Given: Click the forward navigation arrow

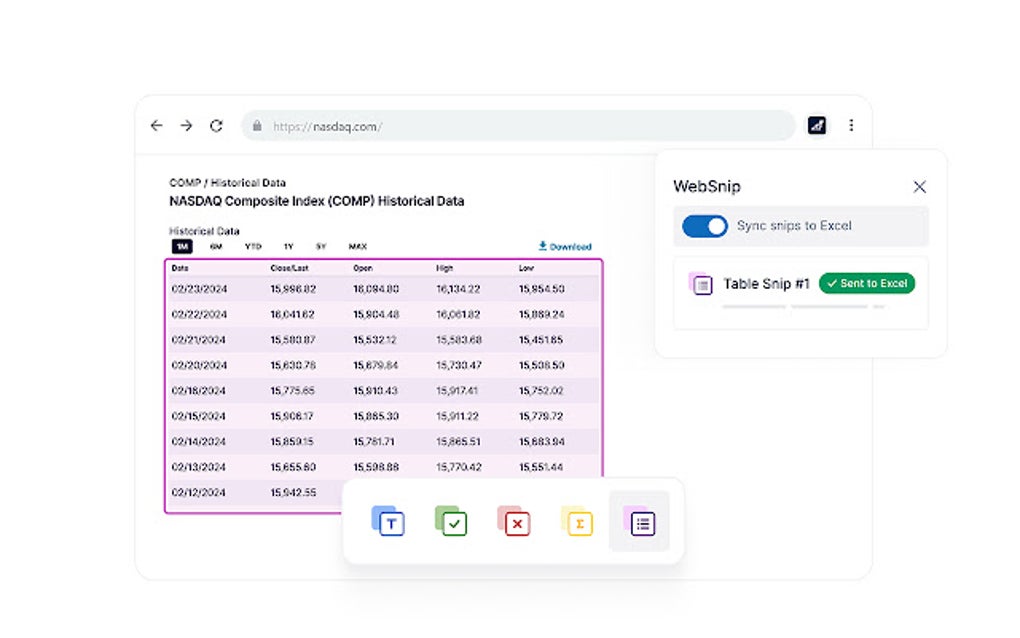Looking at the screenshot, I should [186, 125].
